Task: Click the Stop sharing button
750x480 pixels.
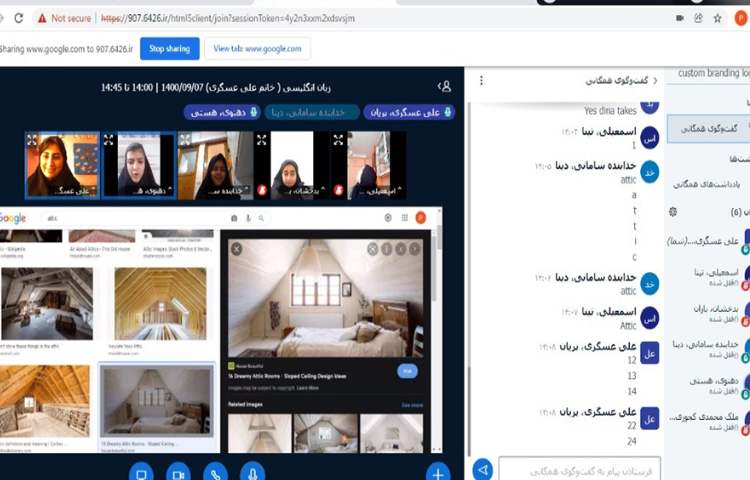Action: click(x=169, y=49)
